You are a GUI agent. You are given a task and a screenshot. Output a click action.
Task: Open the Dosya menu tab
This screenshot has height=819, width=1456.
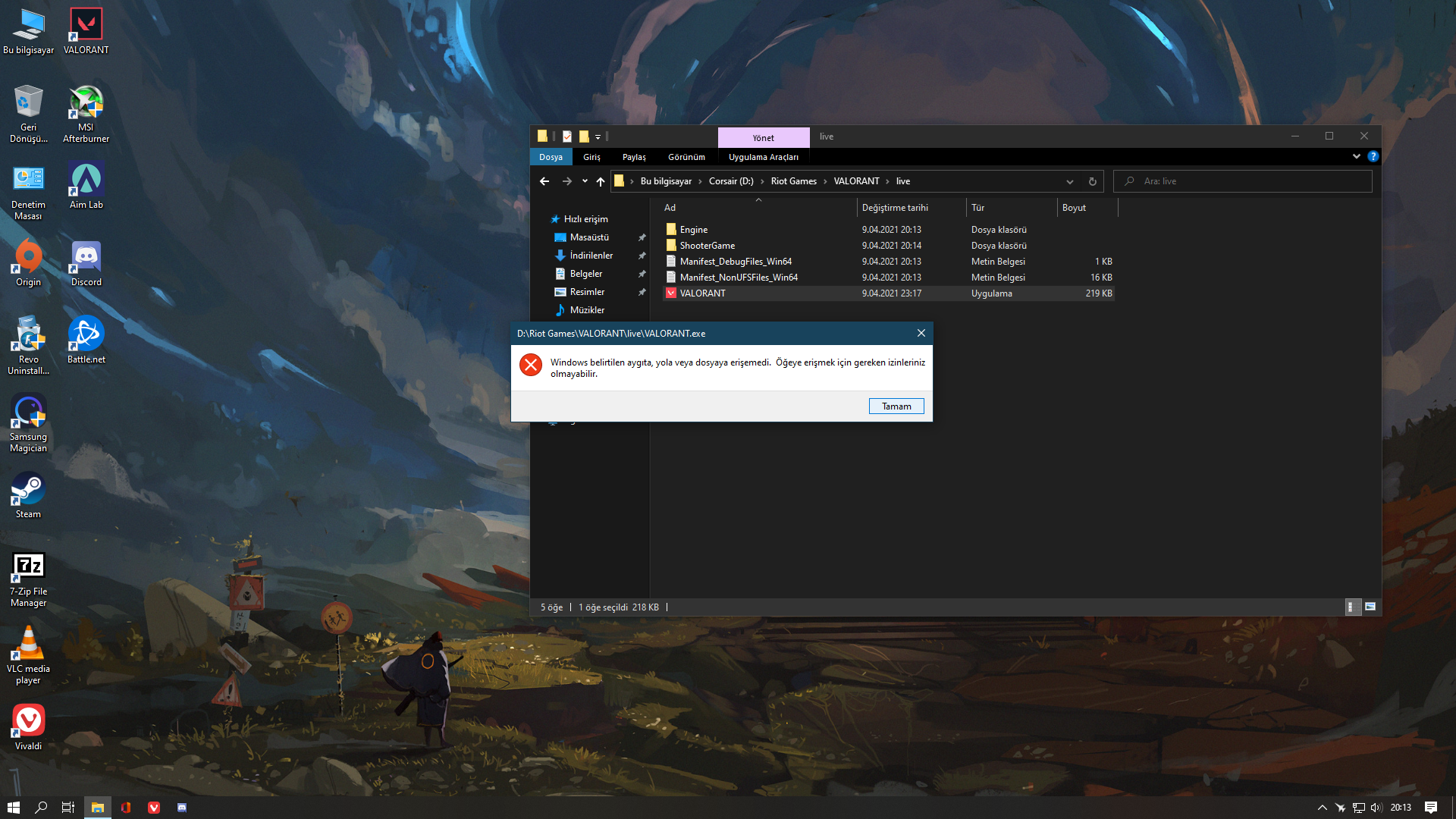click(x=551, y=157)
